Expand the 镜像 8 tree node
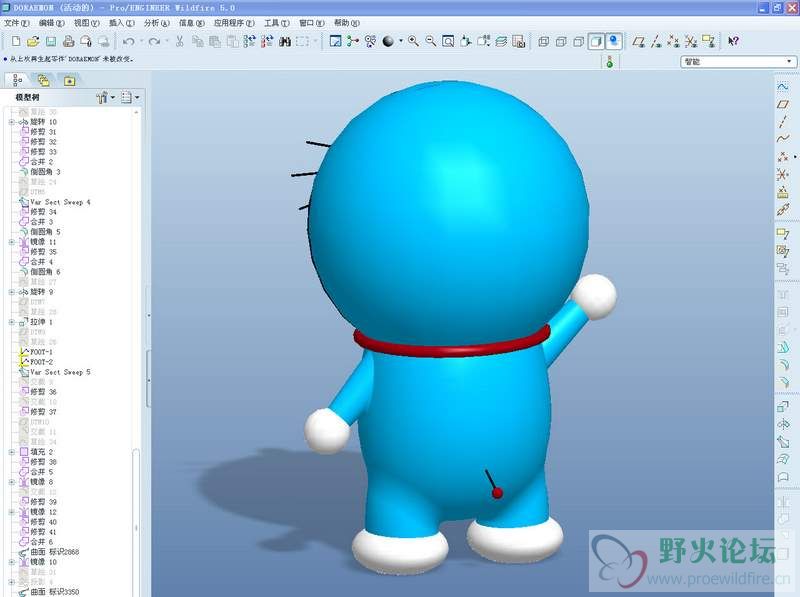 tap(12, 482)
